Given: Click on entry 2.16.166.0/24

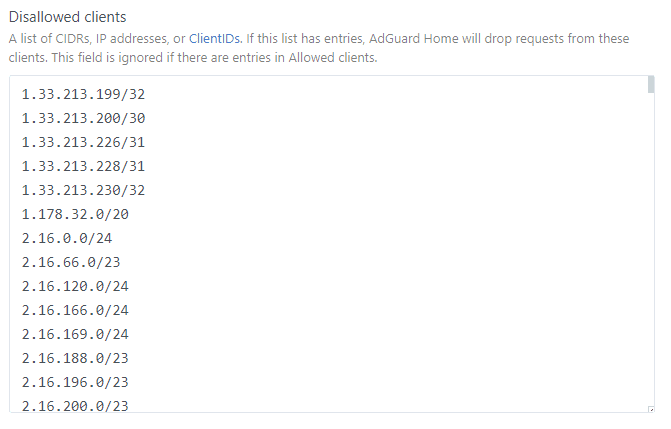Looking at the screenshot, I should coord(75,310).
